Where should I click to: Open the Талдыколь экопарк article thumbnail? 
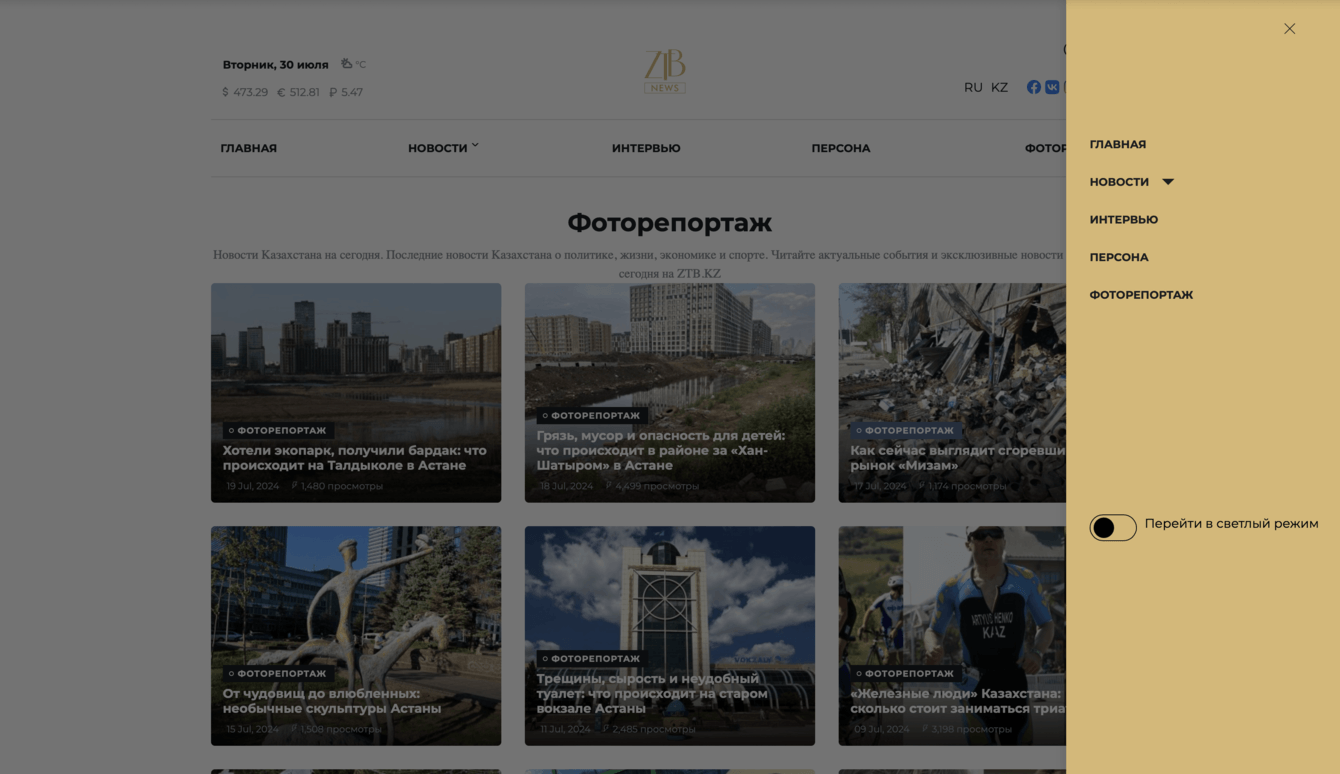(356, 392)
